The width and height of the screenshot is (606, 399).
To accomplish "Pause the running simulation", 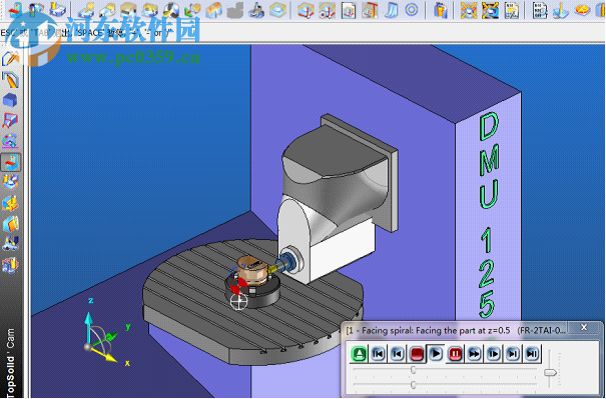I will click(x=455, y=353).
